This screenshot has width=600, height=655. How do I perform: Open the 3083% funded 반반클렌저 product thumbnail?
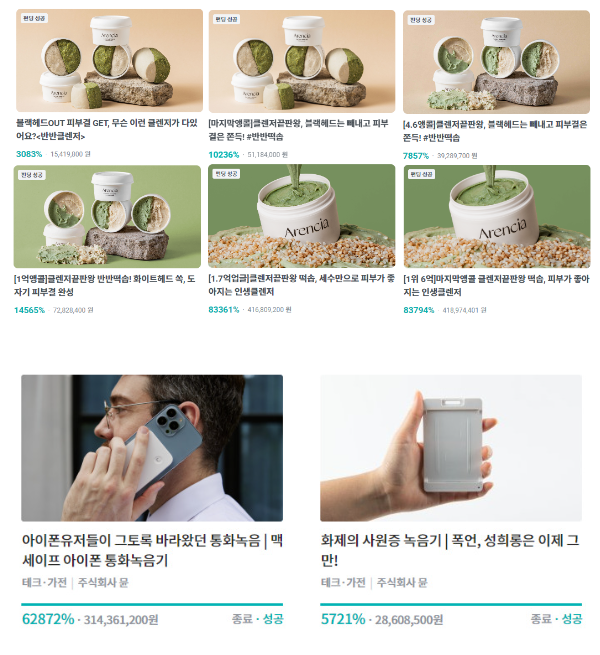click(x=109, y=61)
